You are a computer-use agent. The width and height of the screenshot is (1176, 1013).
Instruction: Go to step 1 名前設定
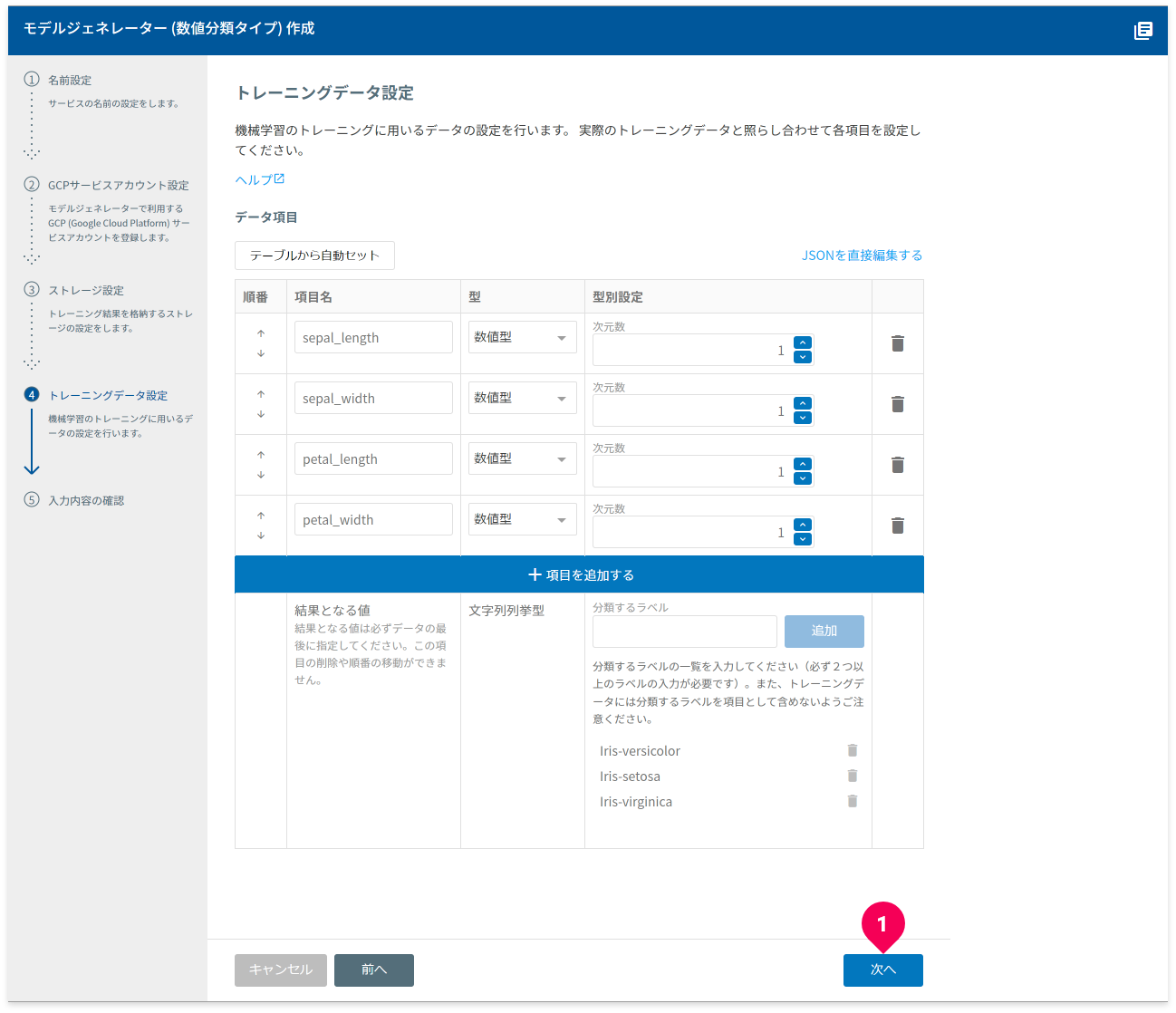pos(69,80)
